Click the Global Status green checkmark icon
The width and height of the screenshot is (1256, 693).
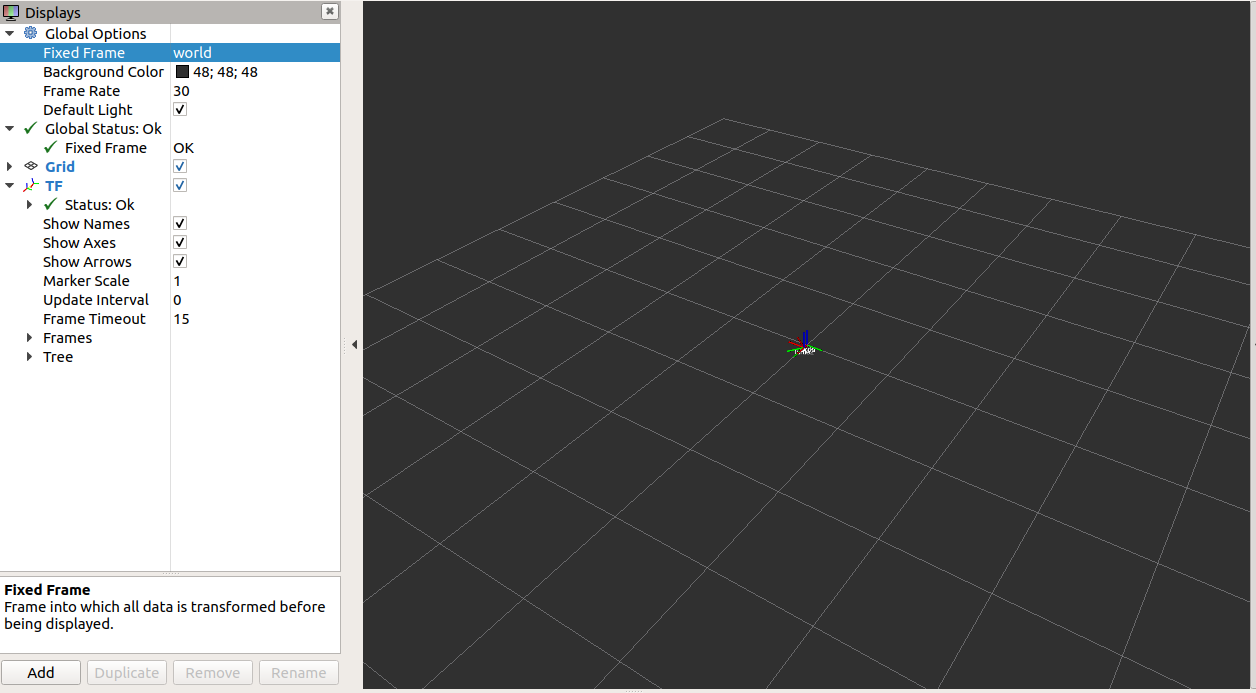(30, 128)
